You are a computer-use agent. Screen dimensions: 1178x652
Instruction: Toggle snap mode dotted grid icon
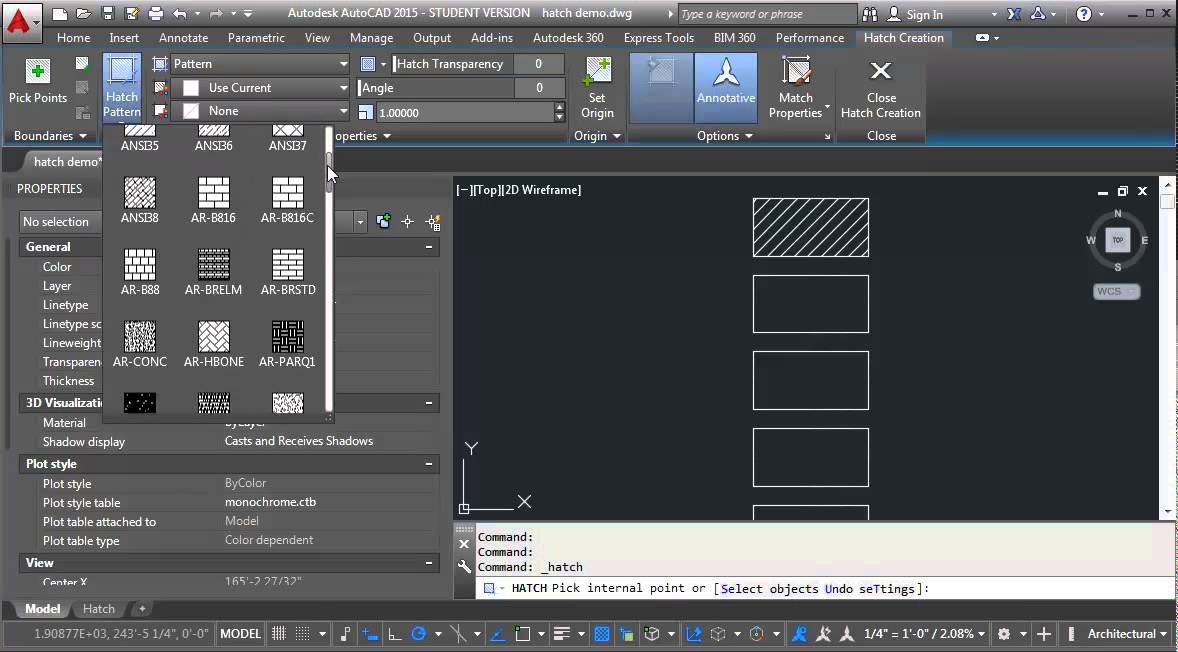[x=303, y=634]
